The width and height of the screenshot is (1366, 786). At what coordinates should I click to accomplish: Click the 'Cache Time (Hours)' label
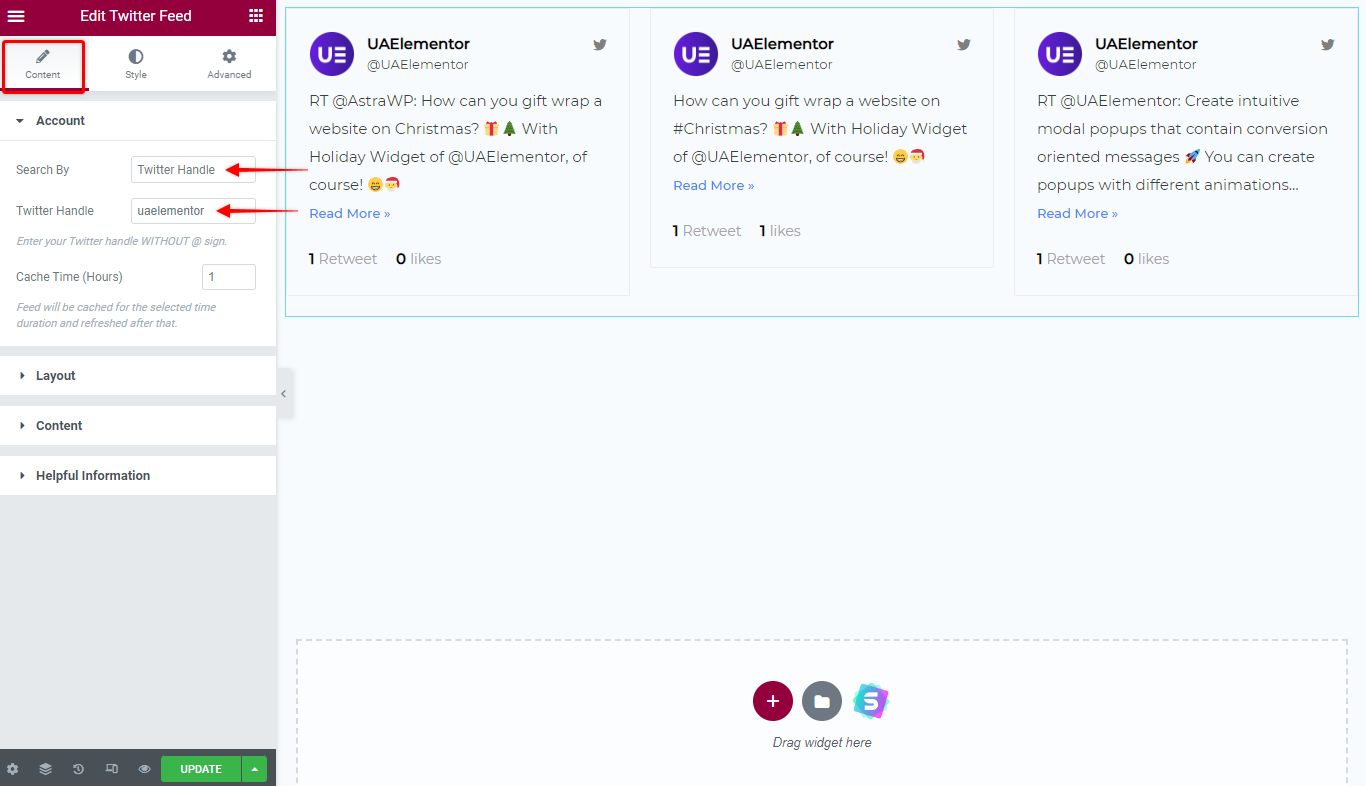point(69,277)
